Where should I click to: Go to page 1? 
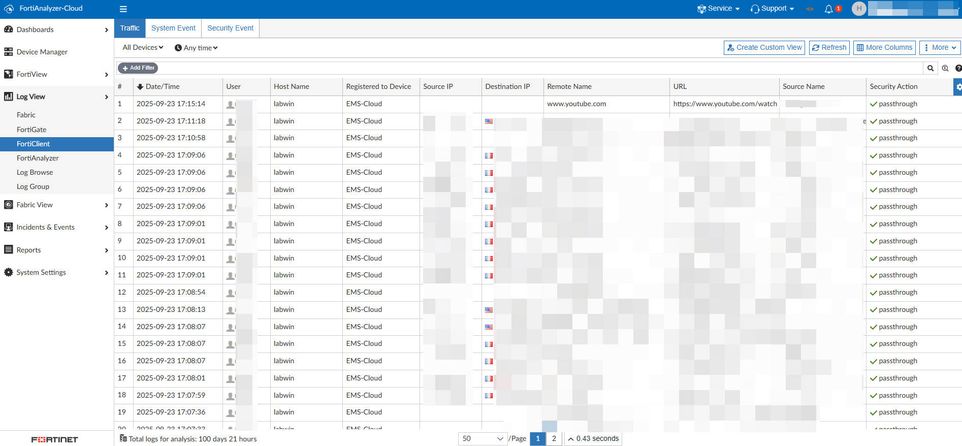click(537, 439)
